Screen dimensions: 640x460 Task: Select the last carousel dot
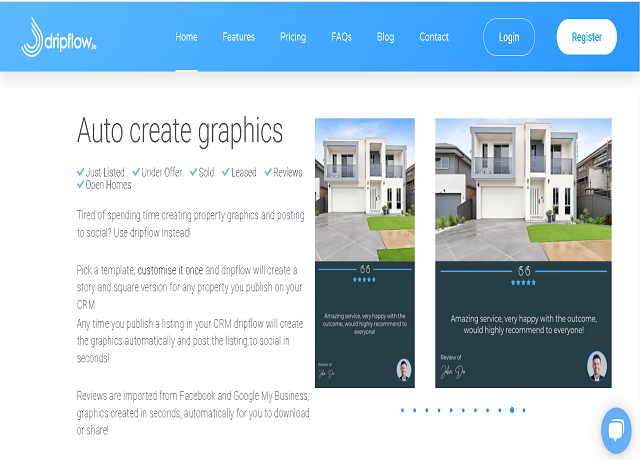tap(524, 410)
